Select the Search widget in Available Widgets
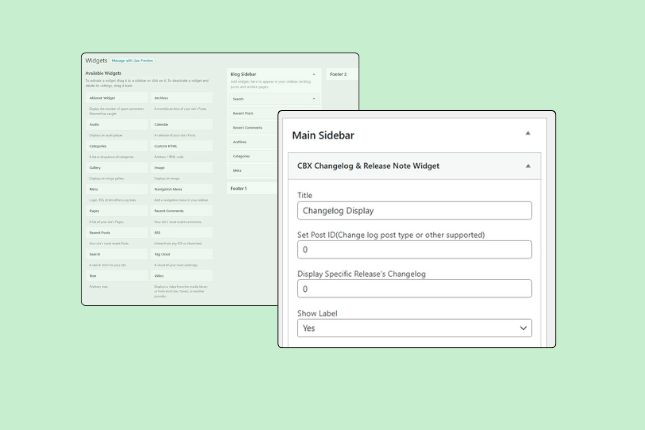 tap(117, 254)
